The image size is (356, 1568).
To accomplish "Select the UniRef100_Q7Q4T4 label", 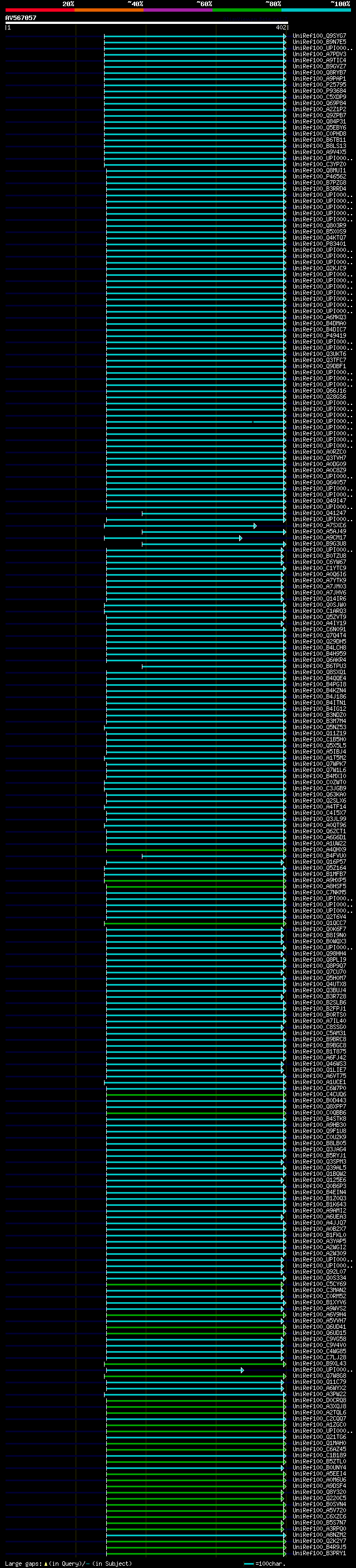I will coord(319,635).
